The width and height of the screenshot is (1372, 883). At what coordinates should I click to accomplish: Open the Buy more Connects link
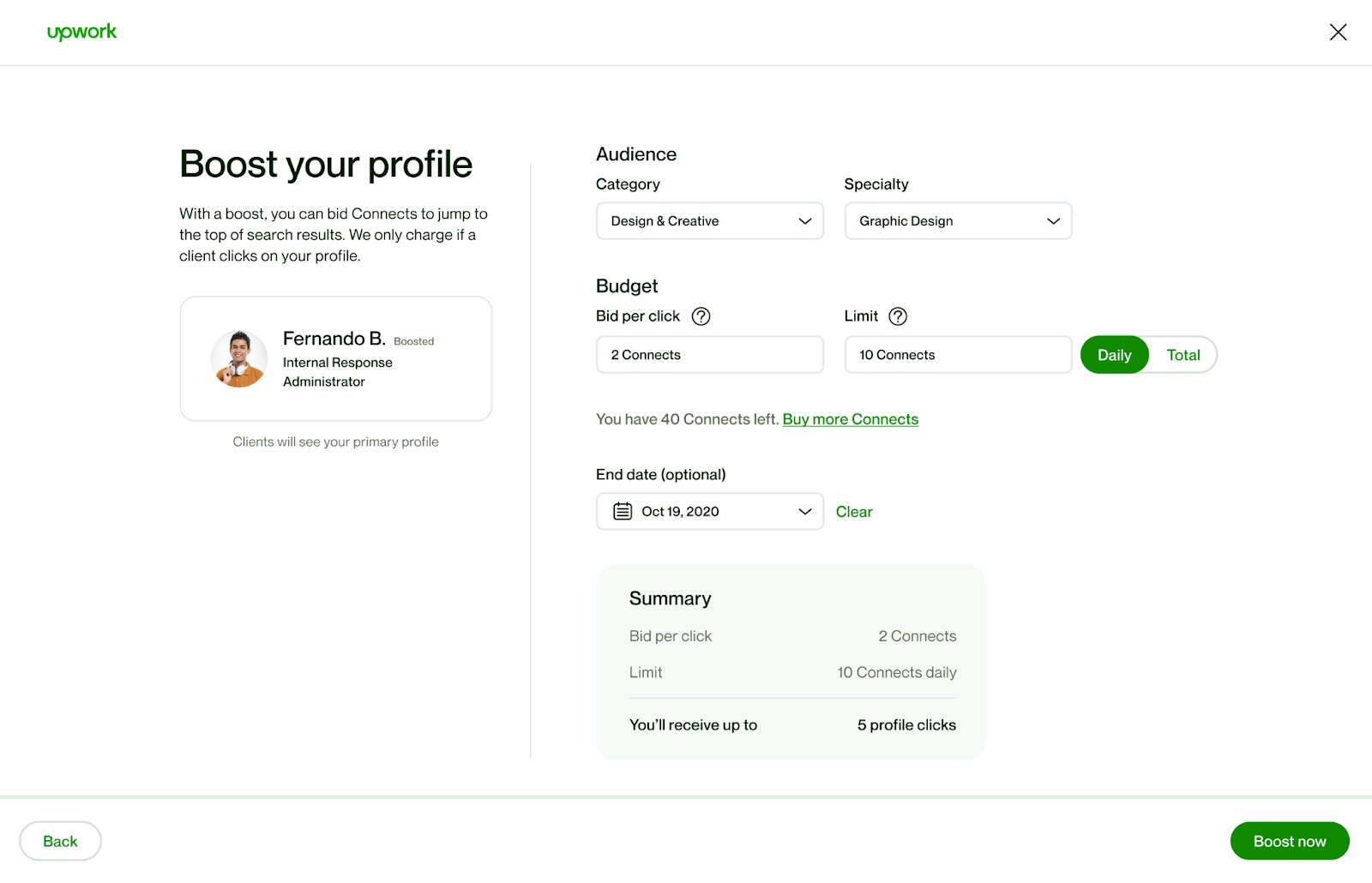point(850,419)
